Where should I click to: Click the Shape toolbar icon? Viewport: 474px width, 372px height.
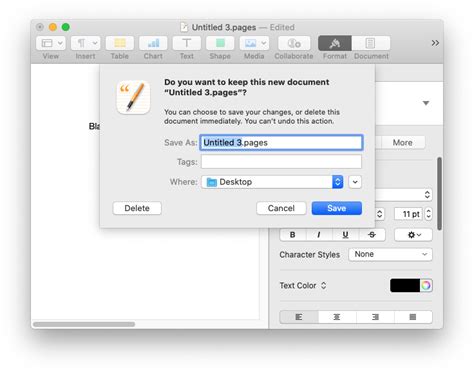pos(220,43)
